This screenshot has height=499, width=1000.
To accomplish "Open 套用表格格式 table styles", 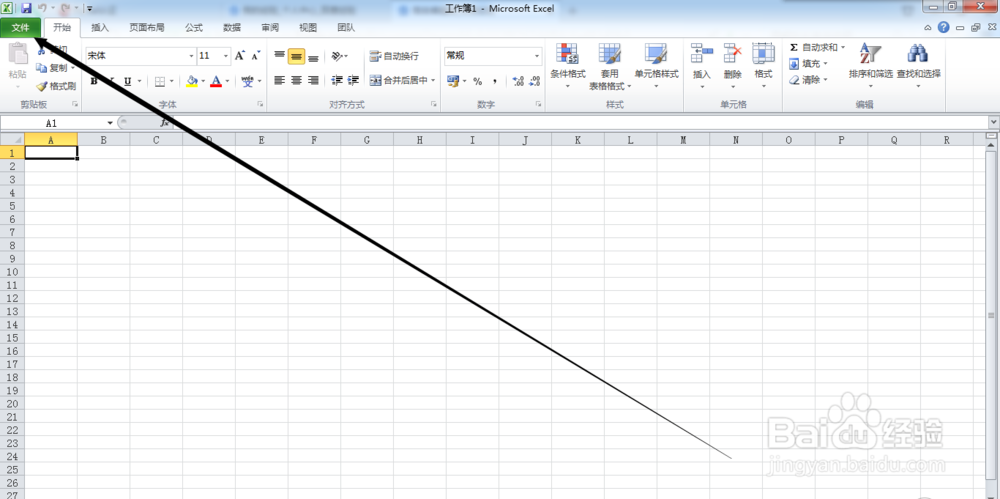I will tap(610, 66).
